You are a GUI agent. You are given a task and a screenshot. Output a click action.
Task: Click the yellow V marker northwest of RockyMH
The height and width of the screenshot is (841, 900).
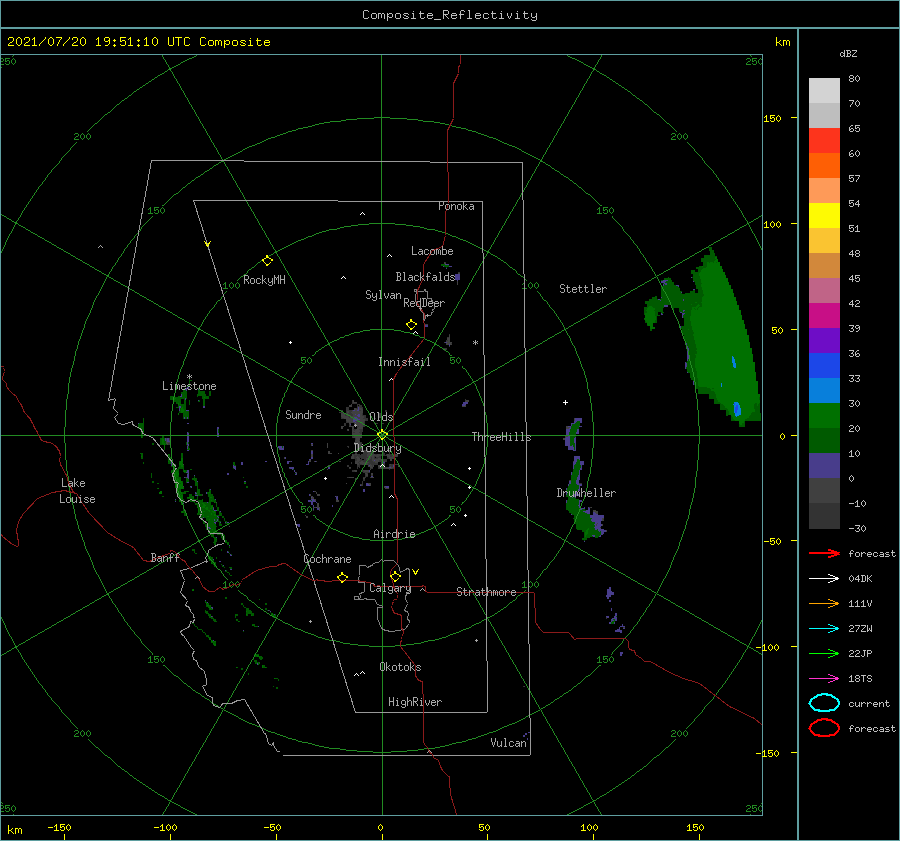(208, 244)
